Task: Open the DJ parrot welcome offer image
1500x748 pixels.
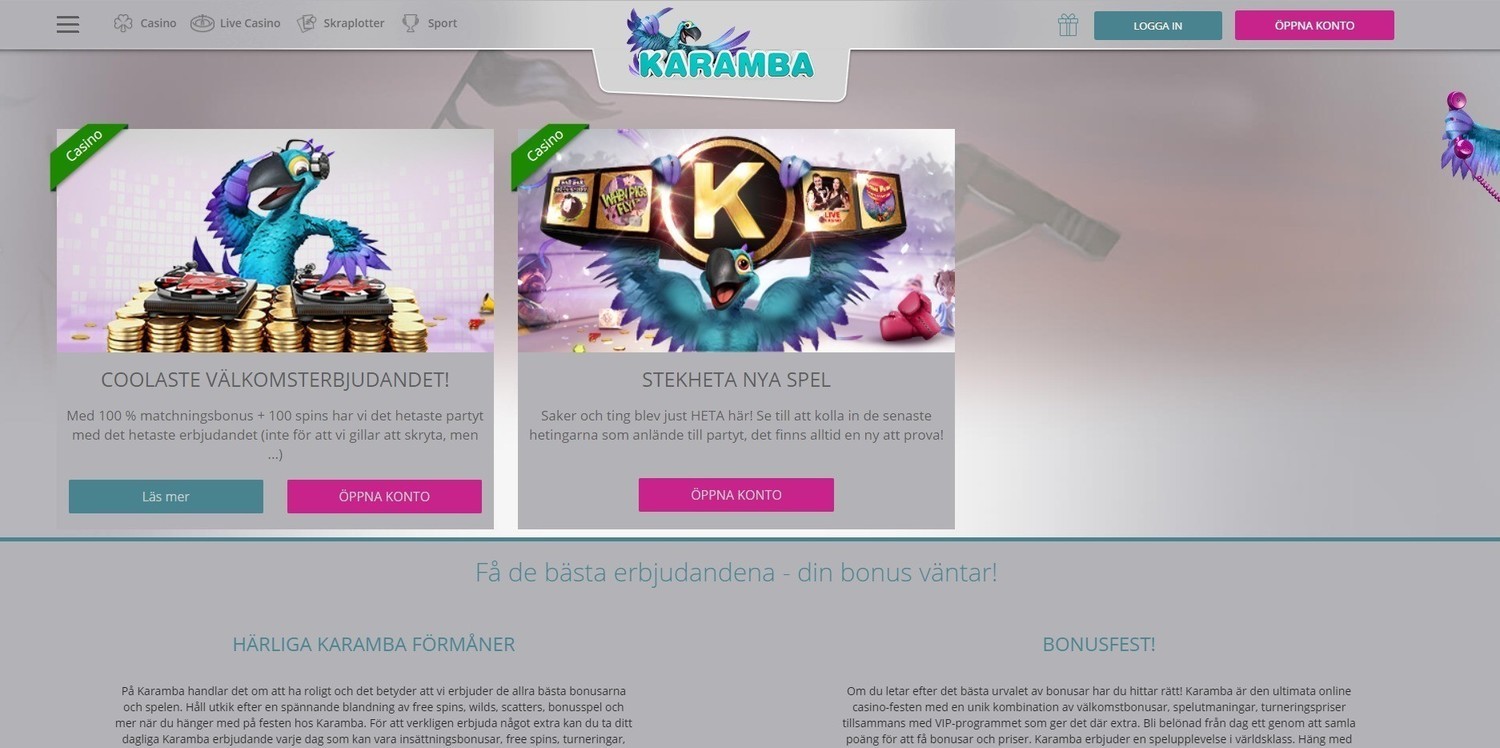Action: (x=275, y=240)
